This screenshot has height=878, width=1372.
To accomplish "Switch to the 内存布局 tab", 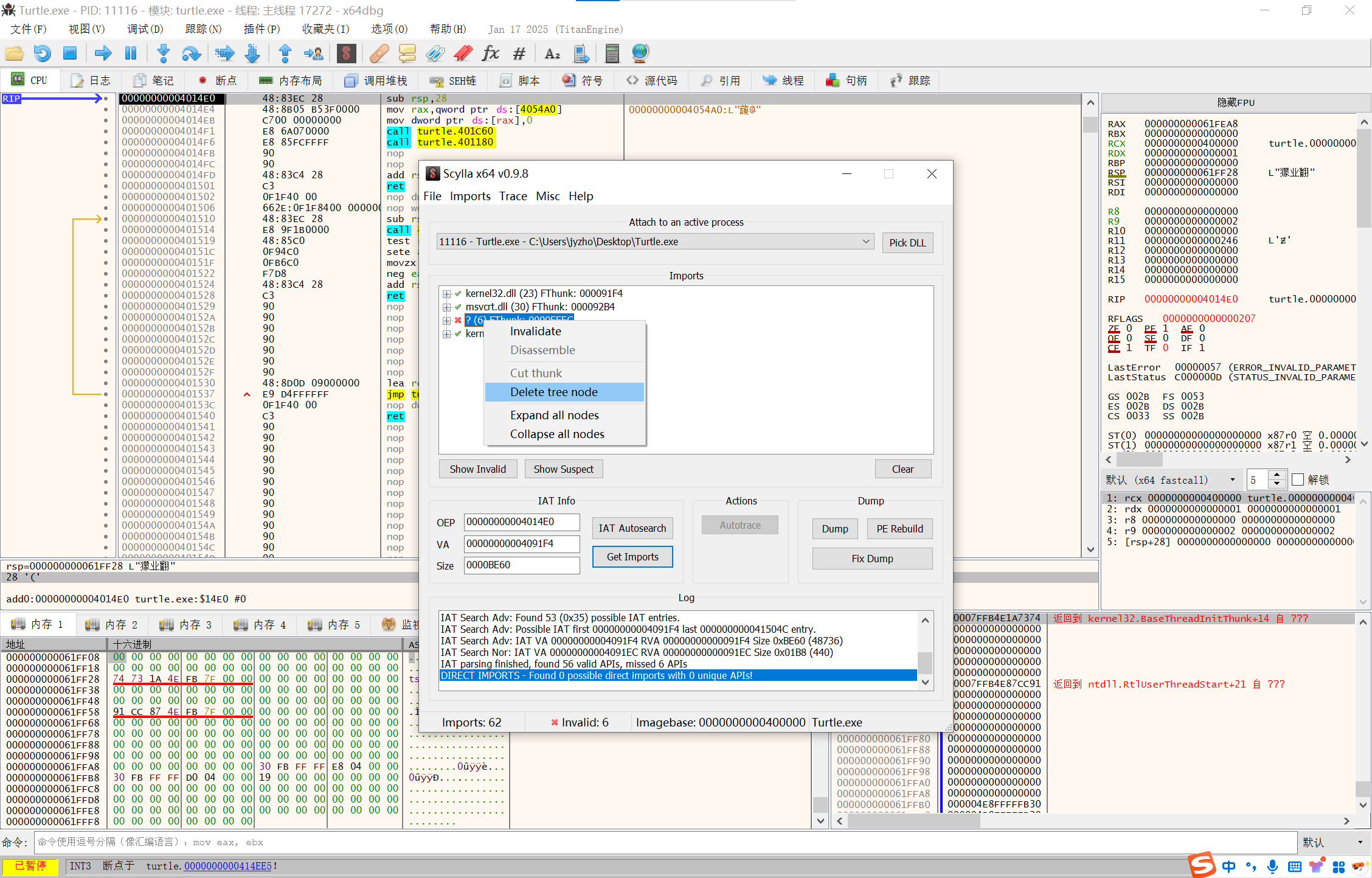I will click(291, 80).
